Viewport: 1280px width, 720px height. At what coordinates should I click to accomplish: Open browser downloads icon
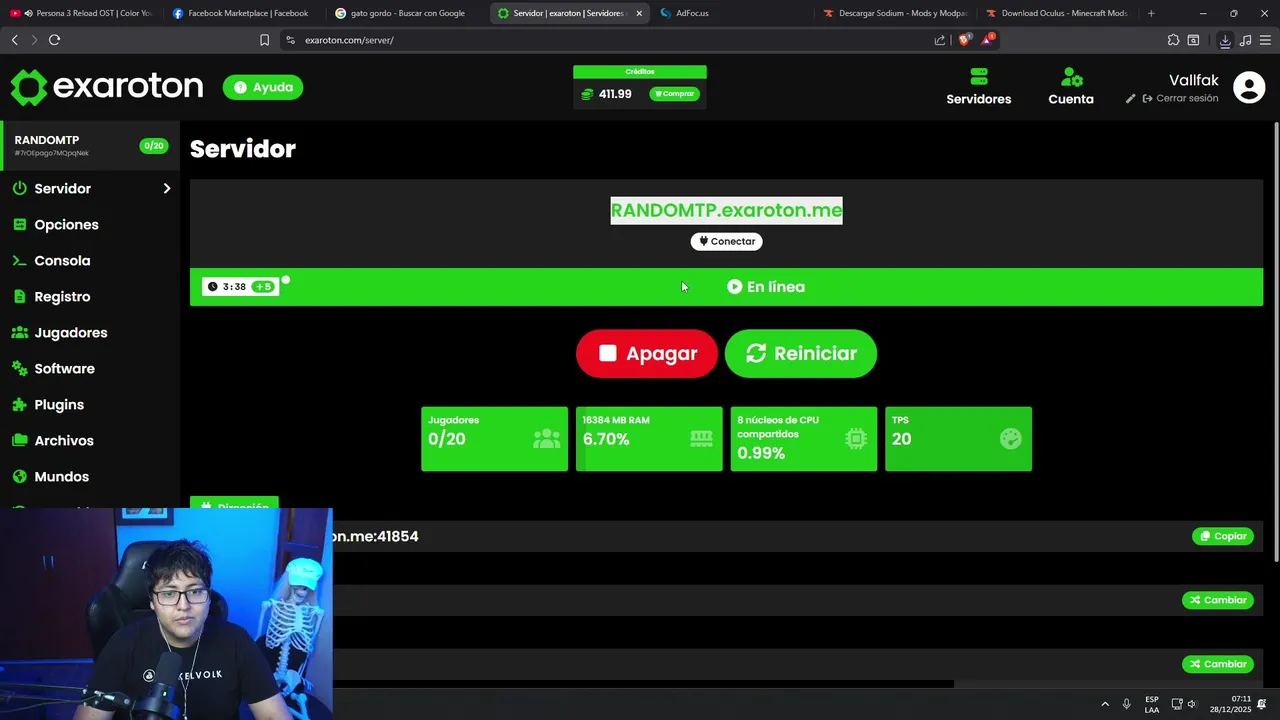[1225, 40]
